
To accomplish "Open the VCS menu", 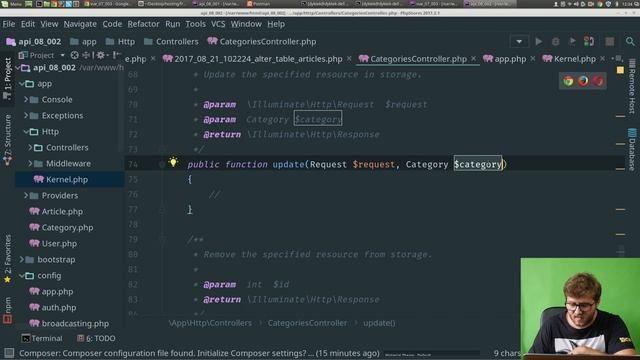I will pyautogui.click(x=218, y=24).
